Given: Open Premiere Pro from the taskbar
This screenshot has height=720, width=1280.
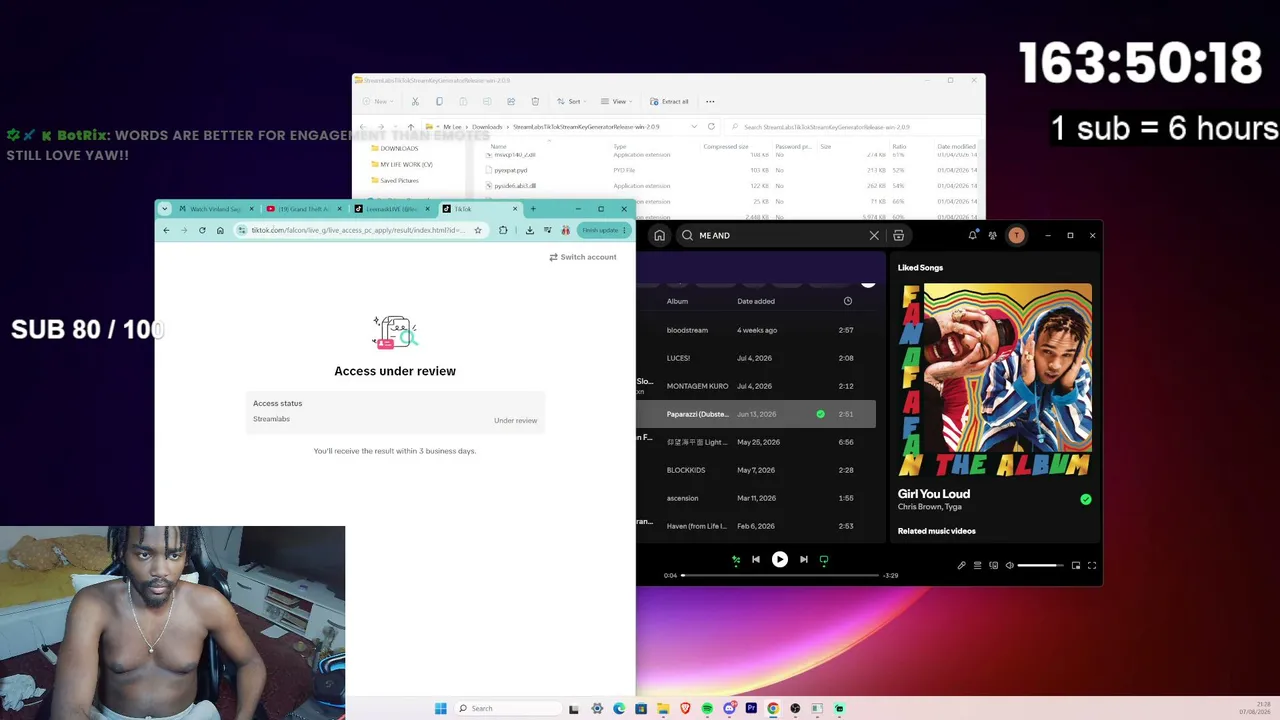Looking at the screenshot, I should (x=751, y=708).
